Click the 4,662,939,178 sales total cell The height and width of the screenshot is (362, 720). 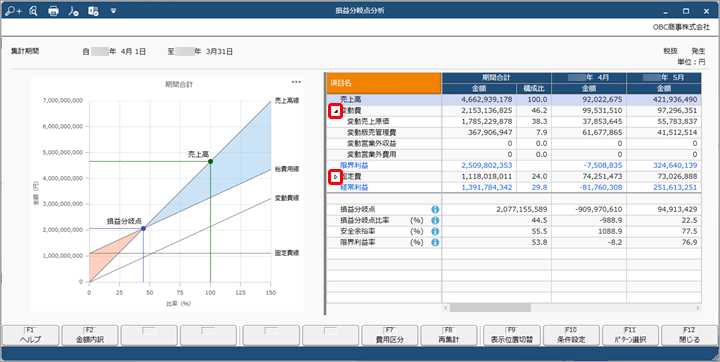click(479, 99)
